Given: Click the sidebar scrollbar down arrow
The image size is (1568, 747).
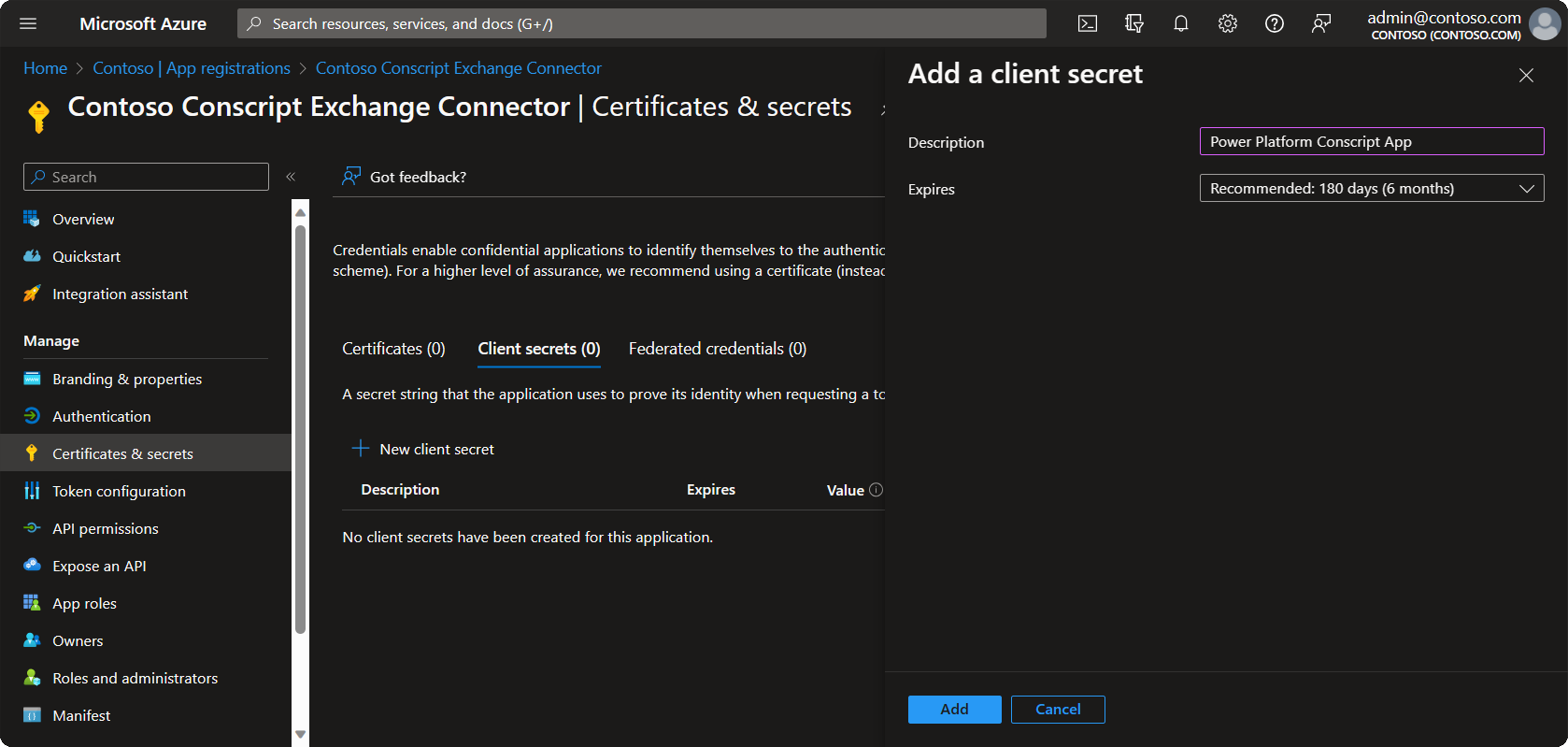Looking at the screenshot, I should [x=300, y=735].
